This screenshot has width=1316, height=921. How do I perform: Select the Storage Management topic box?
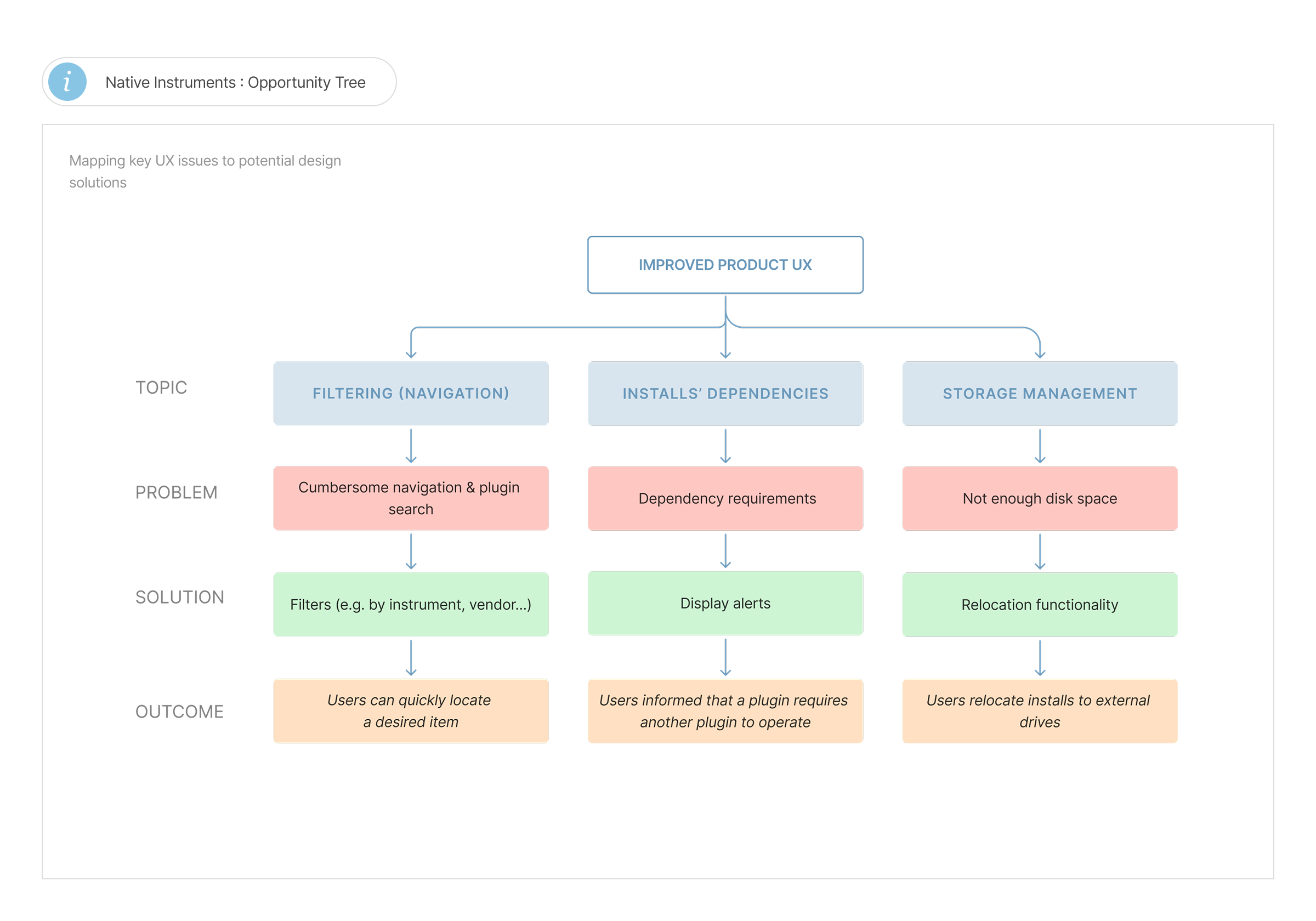(1040, 393)
